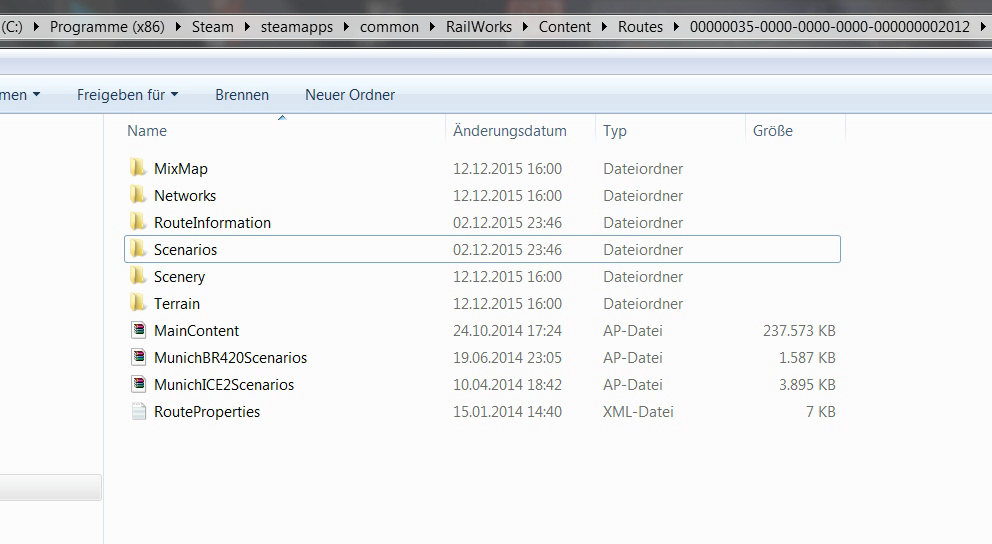Go to the Routes breadcrumb segment
This screenshot has width=992, height=544.
coord(640,27)
